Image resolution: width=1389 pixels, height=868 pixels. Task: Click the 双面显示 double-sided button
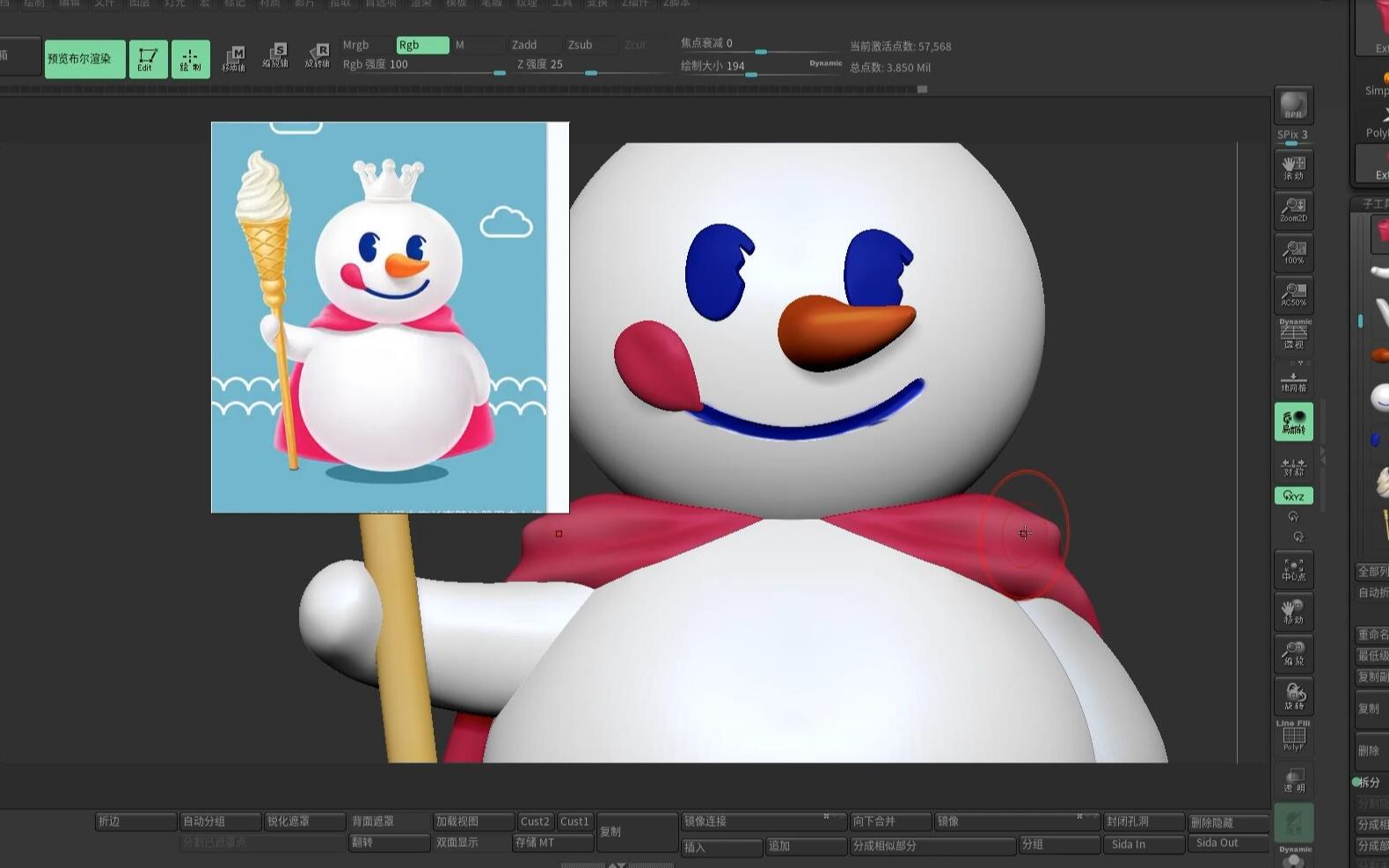click(x=473, y=842)
